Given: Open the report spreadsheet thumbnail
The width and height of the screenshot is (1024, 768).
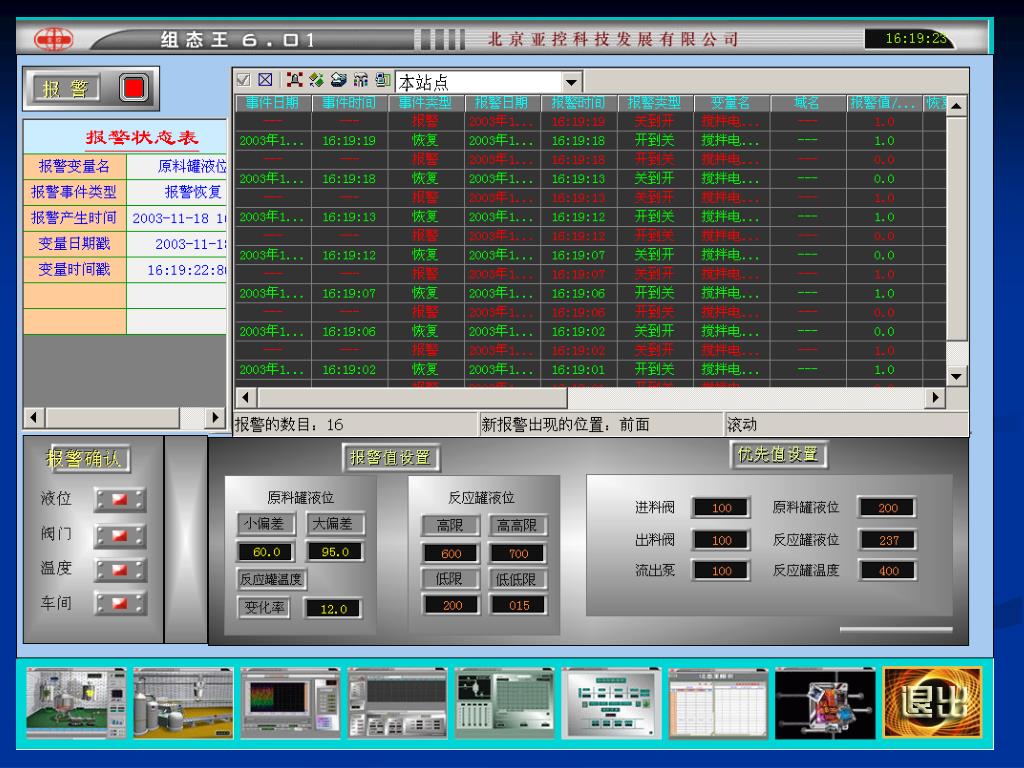Looking at the screenshot, I should [718, 703].
